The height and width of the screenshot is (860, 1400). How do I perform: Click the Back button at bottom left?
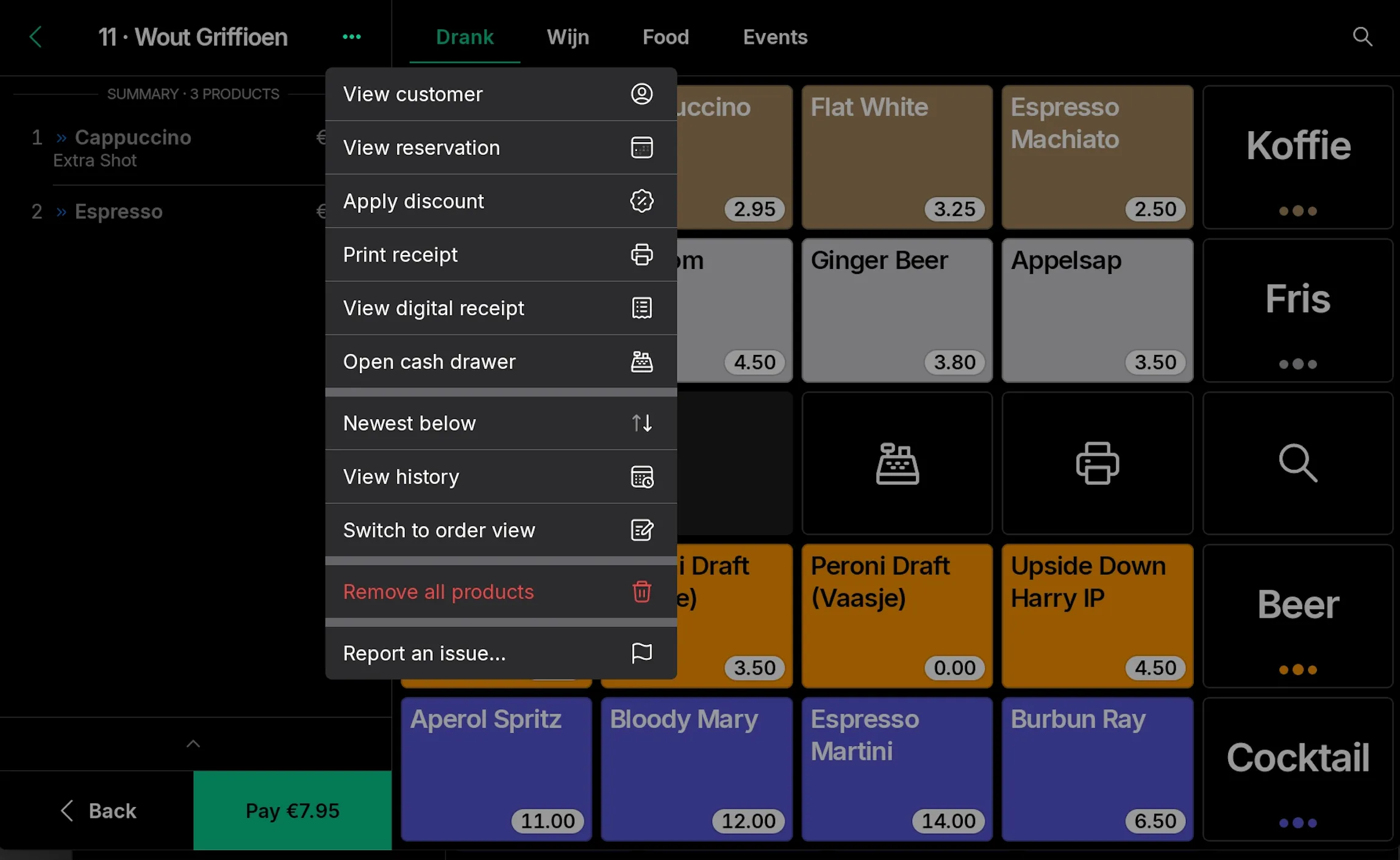(x=98, y=810)
